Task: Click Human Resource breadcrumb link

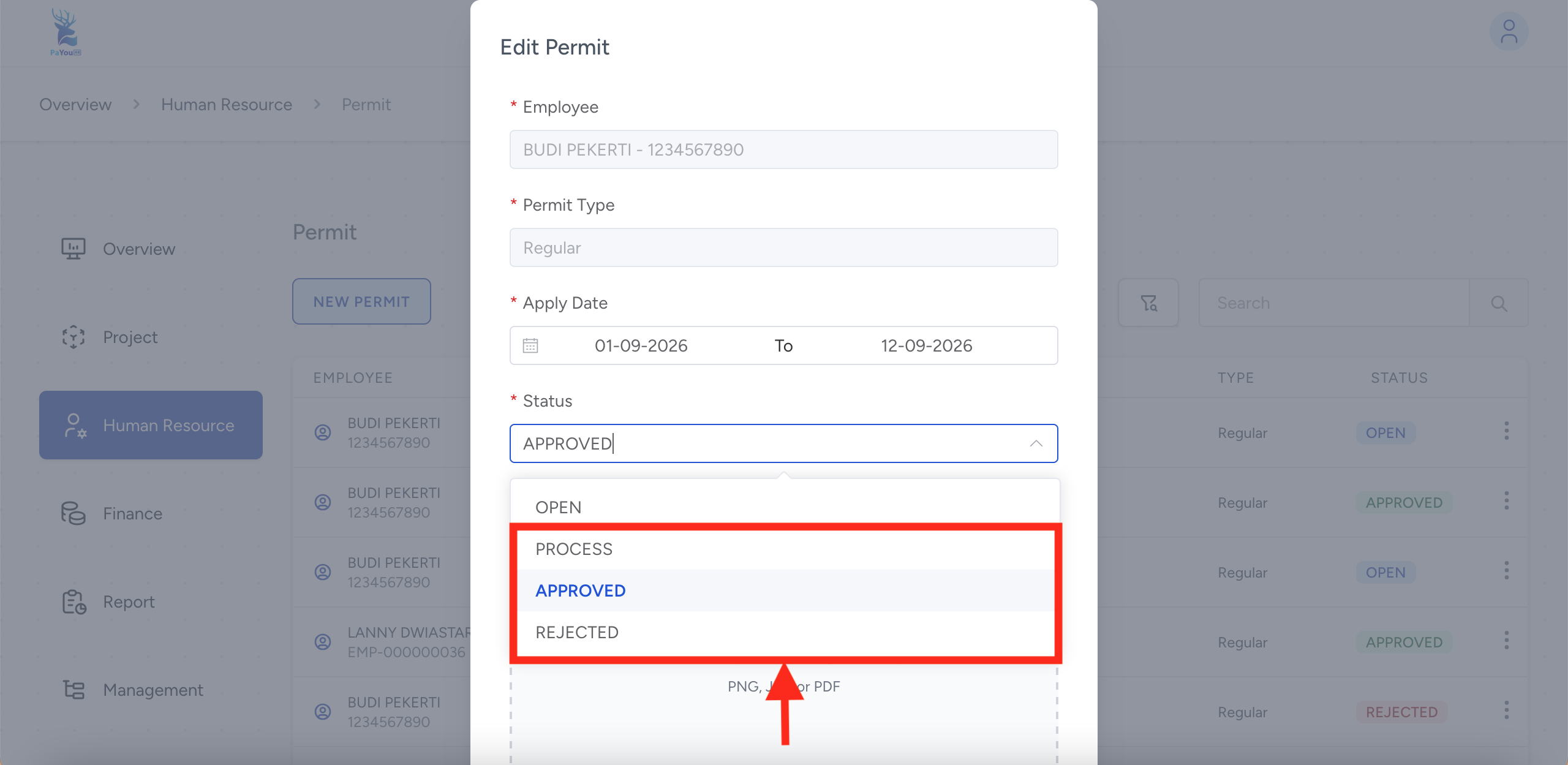Action: point(227,105)
